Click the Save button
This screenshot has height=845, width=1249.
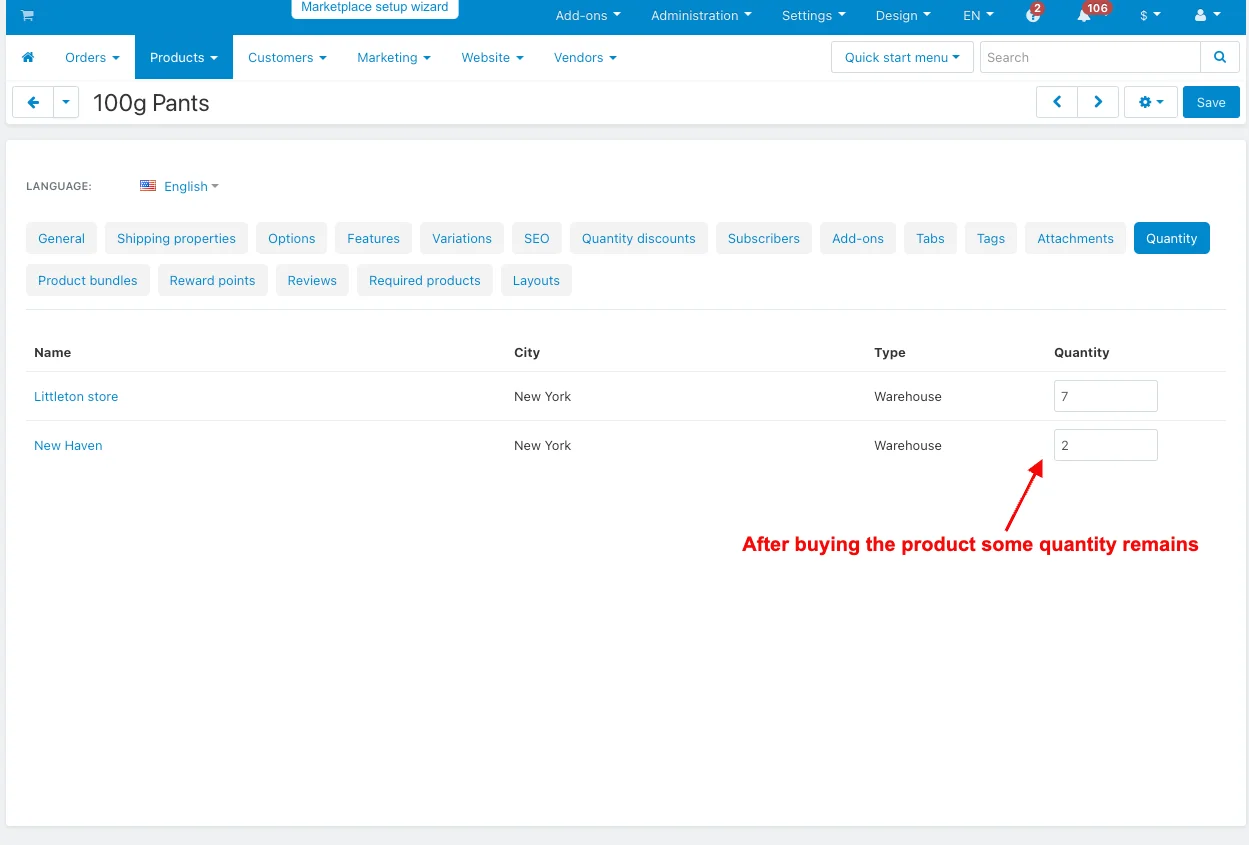coord(1210,102)
